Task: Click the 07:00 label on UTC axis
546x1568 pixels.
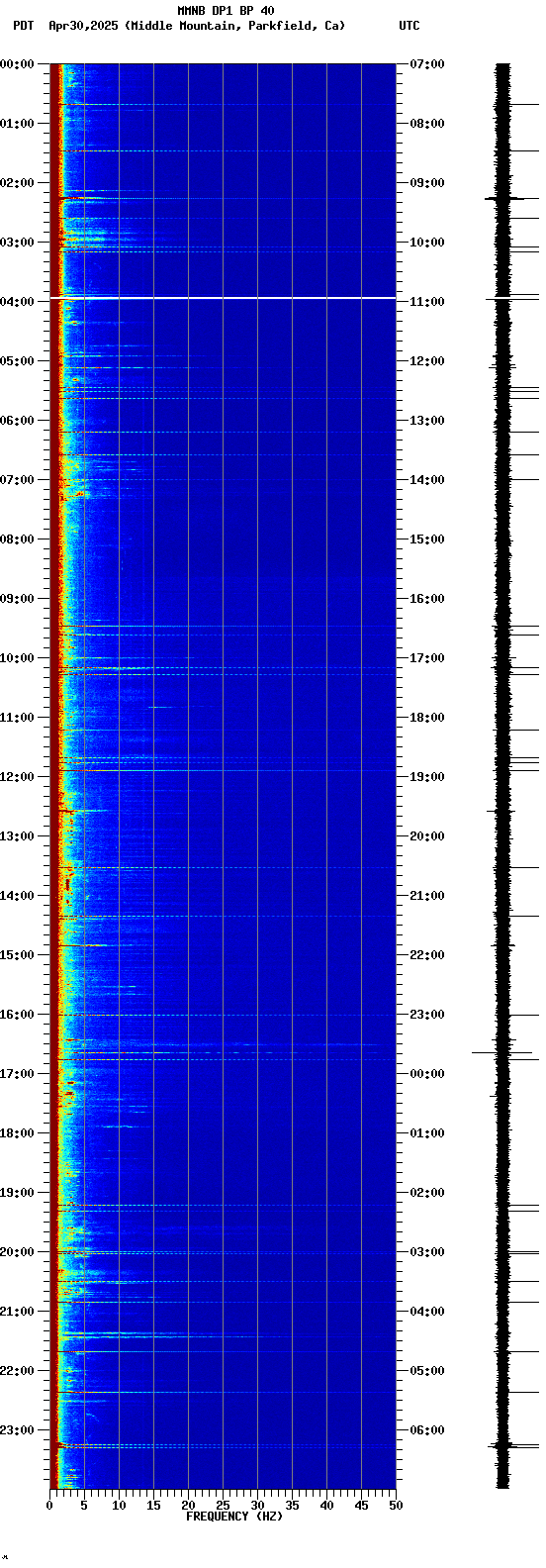Action: 426,64
